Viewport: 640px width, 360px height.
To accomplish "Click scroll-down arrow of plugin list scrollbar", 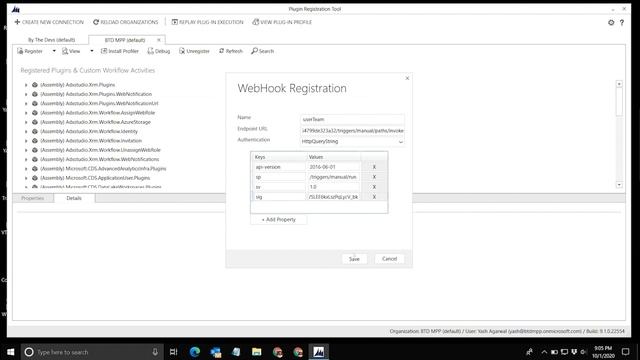I will coord(619,185).
